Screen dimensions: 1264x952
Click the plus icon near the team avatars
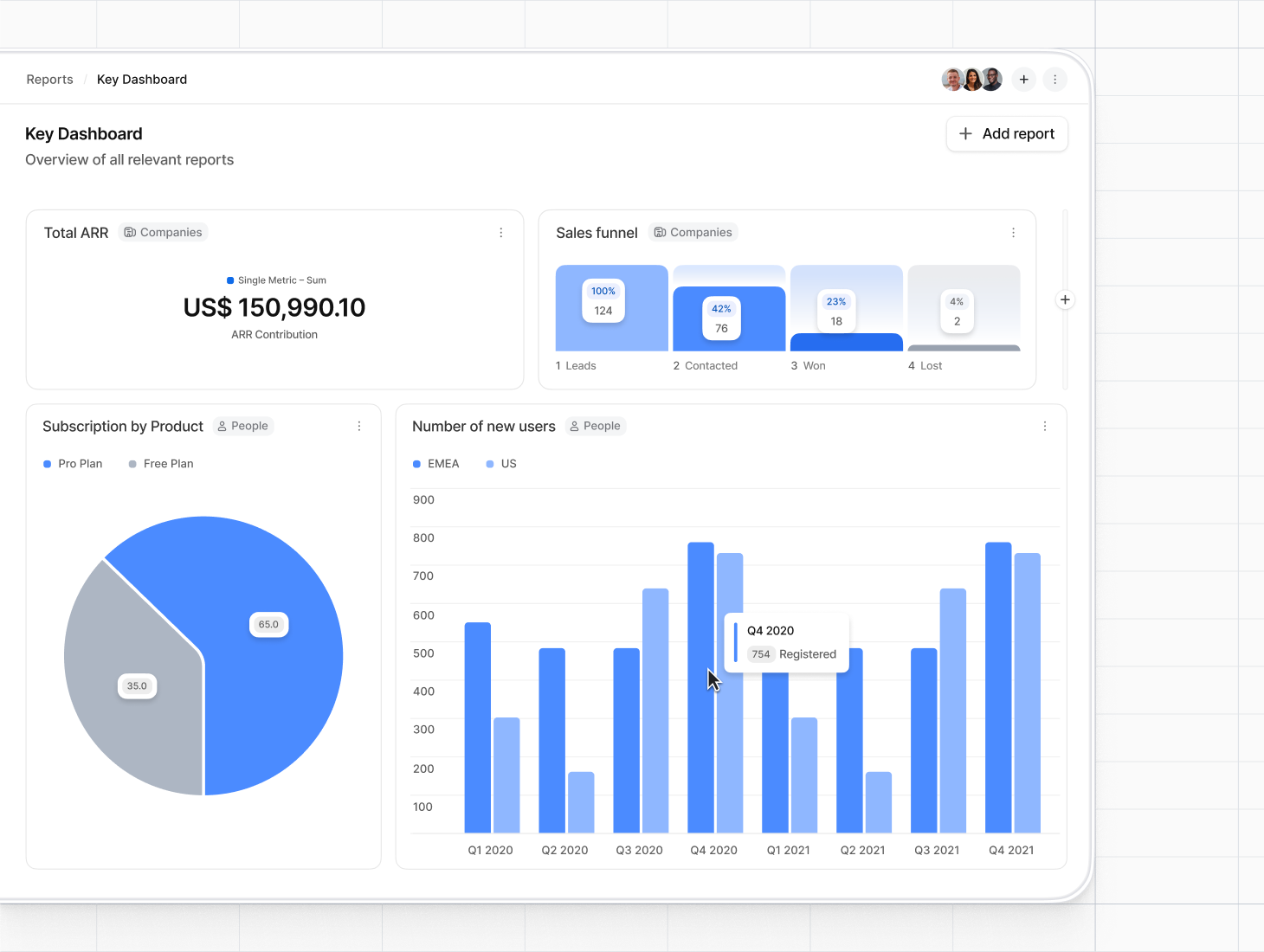coord(1023,79)
